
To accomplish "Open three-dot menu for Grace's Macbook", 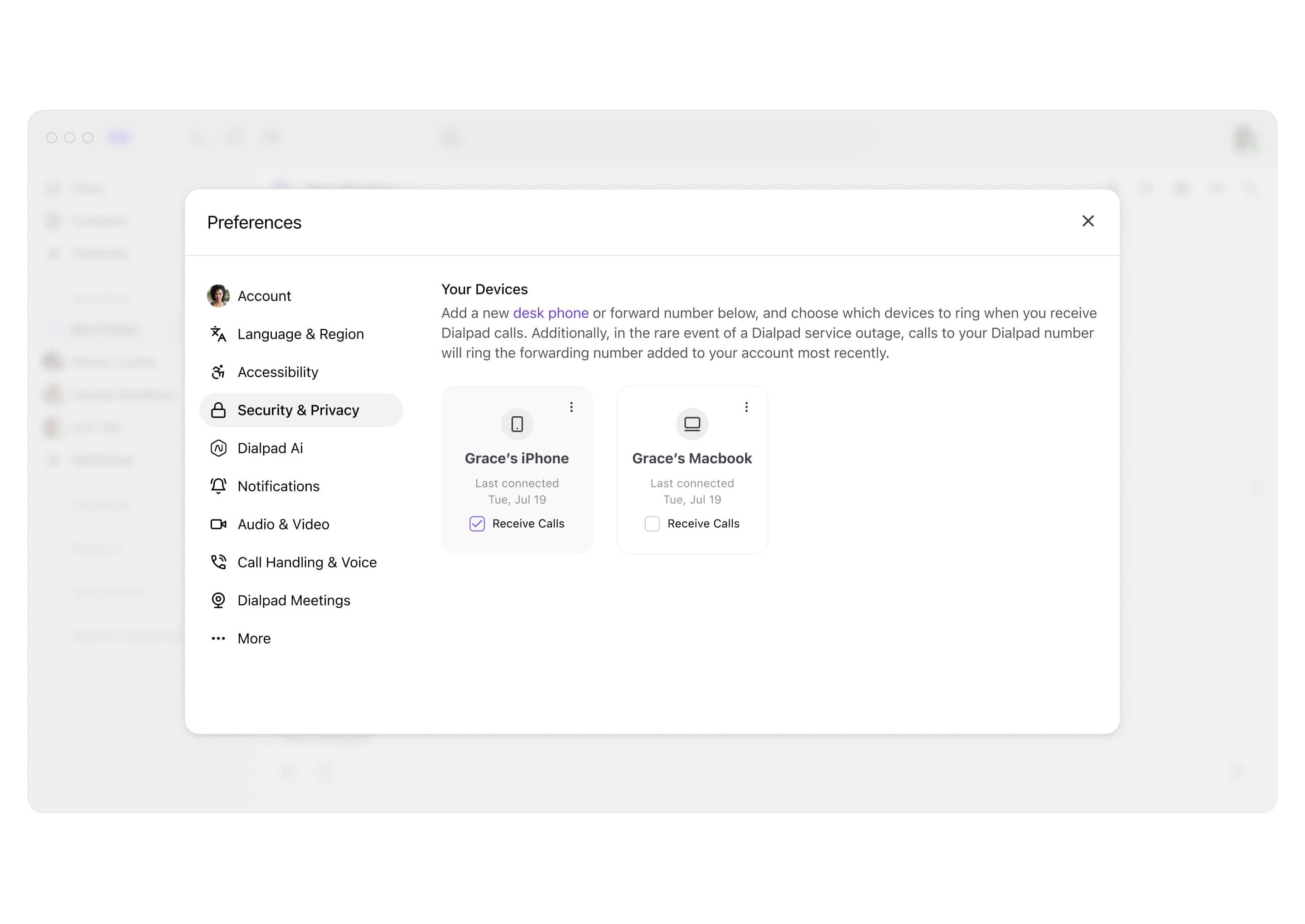I will click(x=746, y=407).
